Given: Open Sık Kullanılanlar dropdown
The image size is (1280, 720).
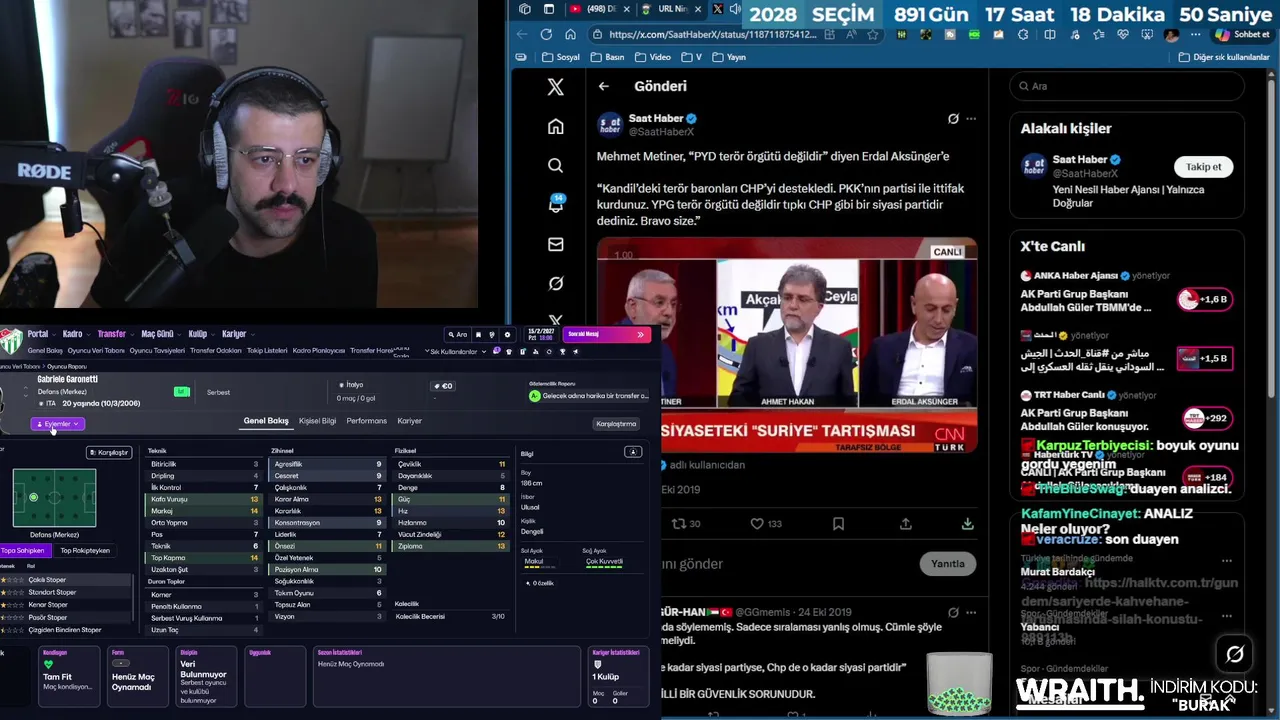Looking at the screenshot, I should [x=457, y=351].
